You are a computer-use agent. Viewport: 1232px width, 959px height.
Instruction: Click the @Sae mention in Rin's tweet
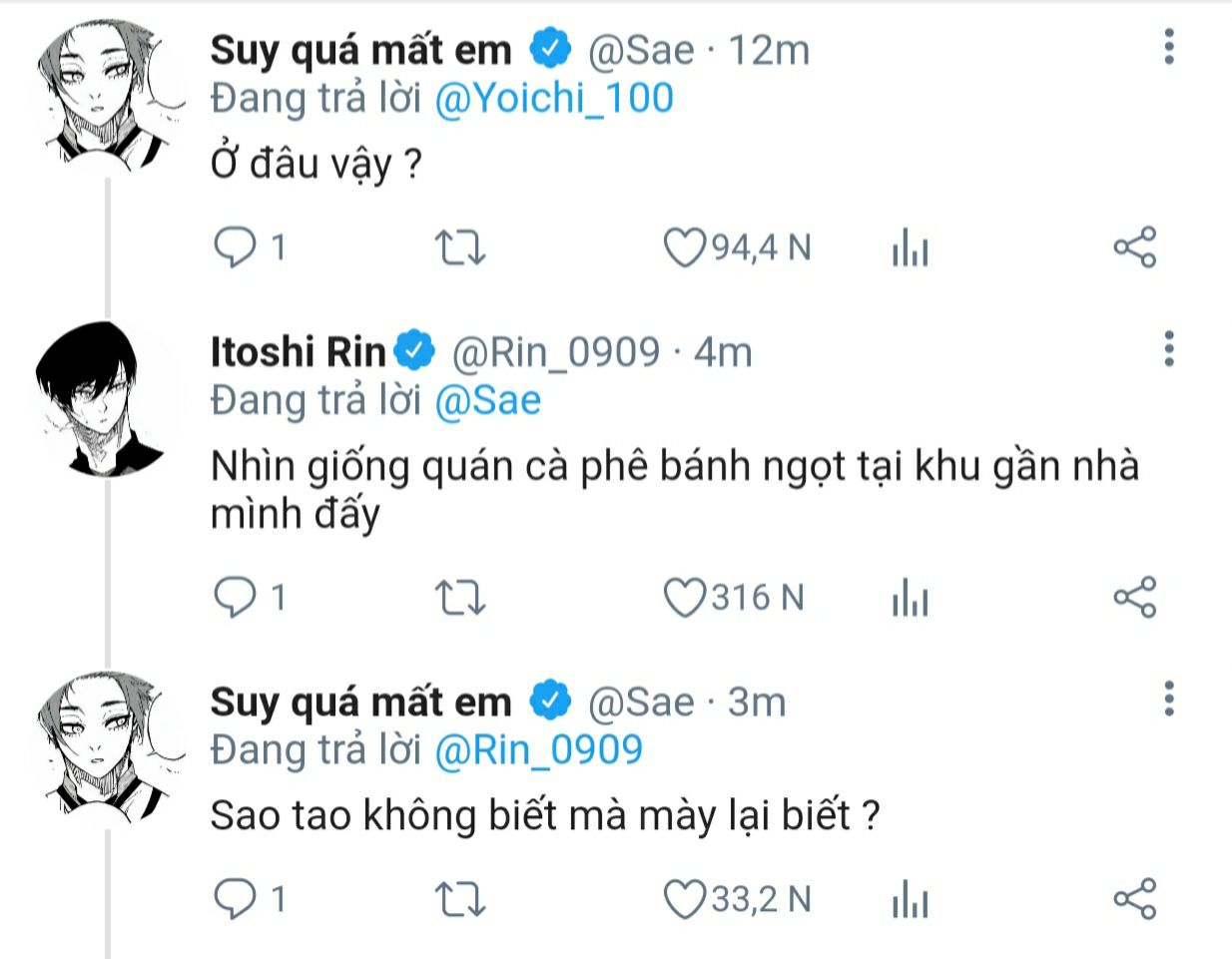(x=488, y=400)
